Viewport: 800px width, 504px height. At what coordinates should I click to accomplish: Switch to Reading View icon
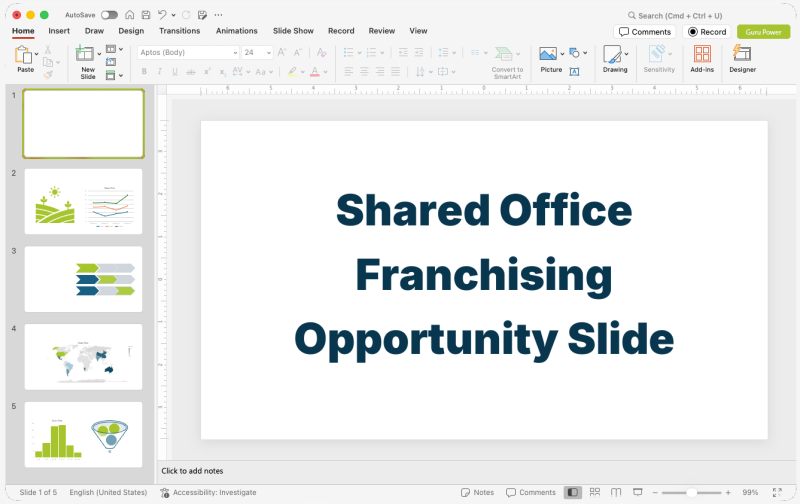[616, 492]
